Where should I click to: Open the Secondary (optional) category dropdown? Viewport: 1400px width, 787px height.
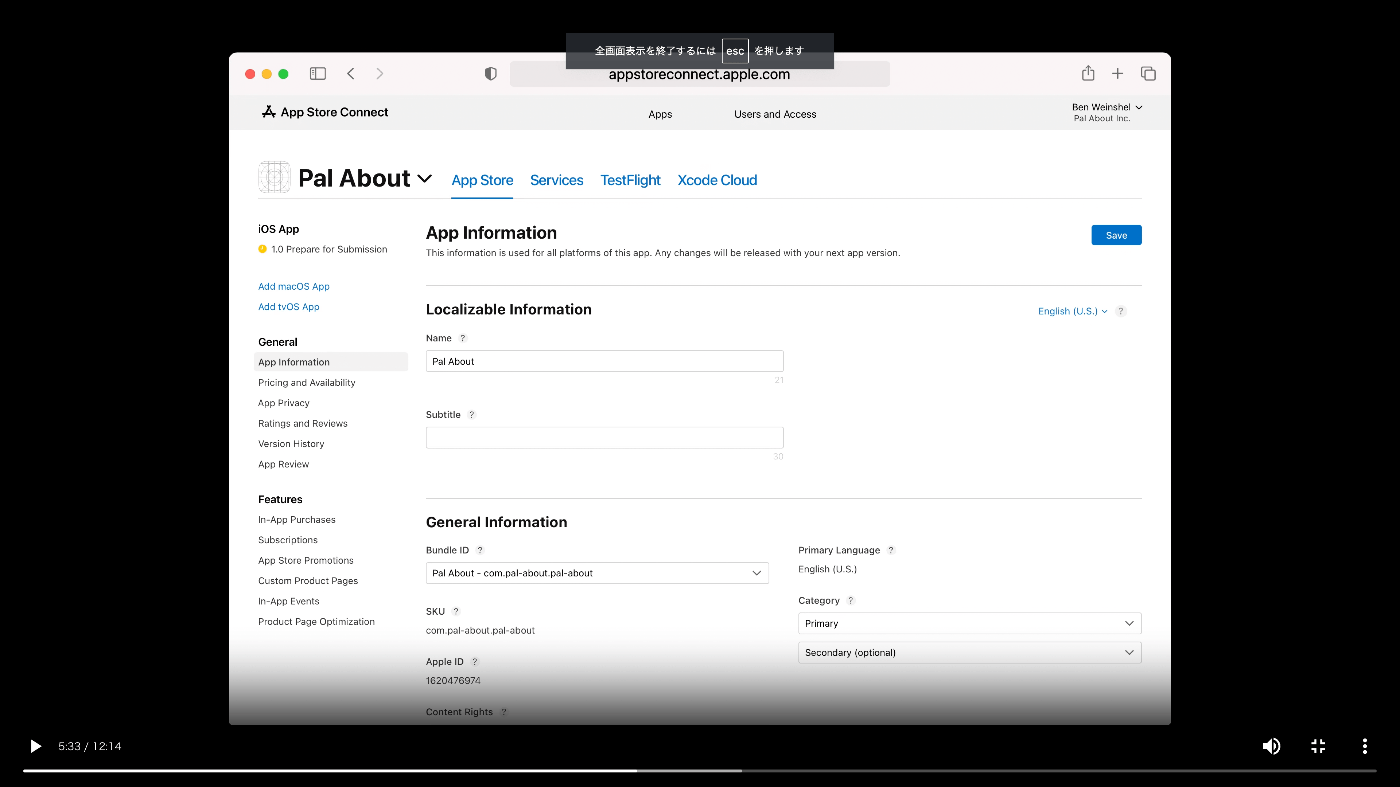tap(970, 652)
